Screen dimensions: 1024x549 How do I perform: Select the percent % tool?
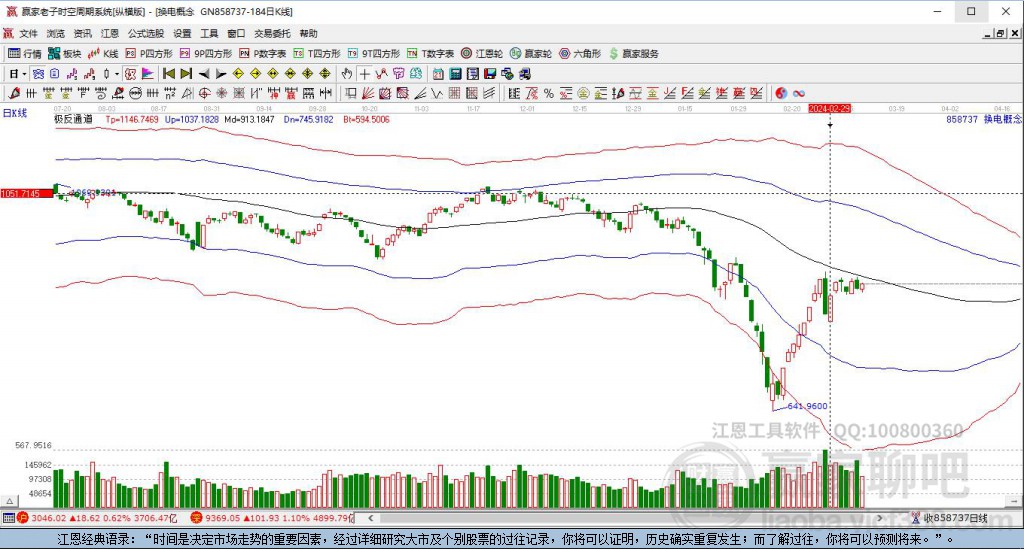[x=549, y=93]
